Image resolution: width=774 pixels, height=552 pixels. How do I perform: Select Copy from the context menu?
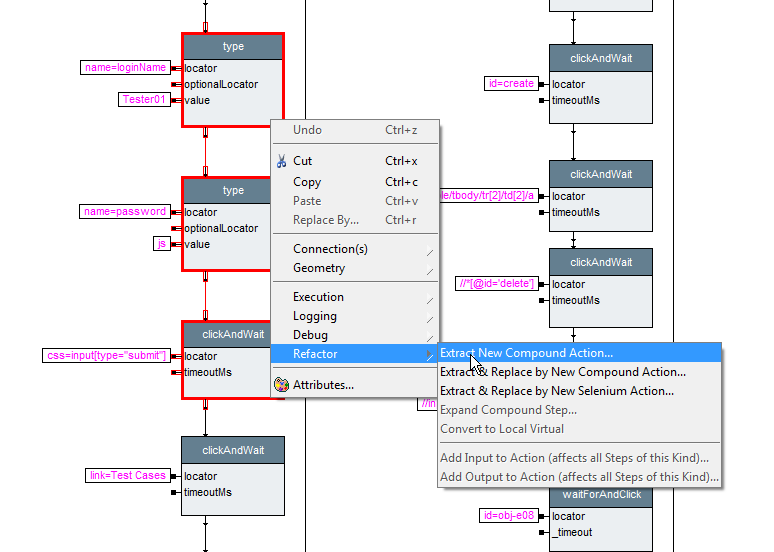pyautogui.click(x=307, y=182)
